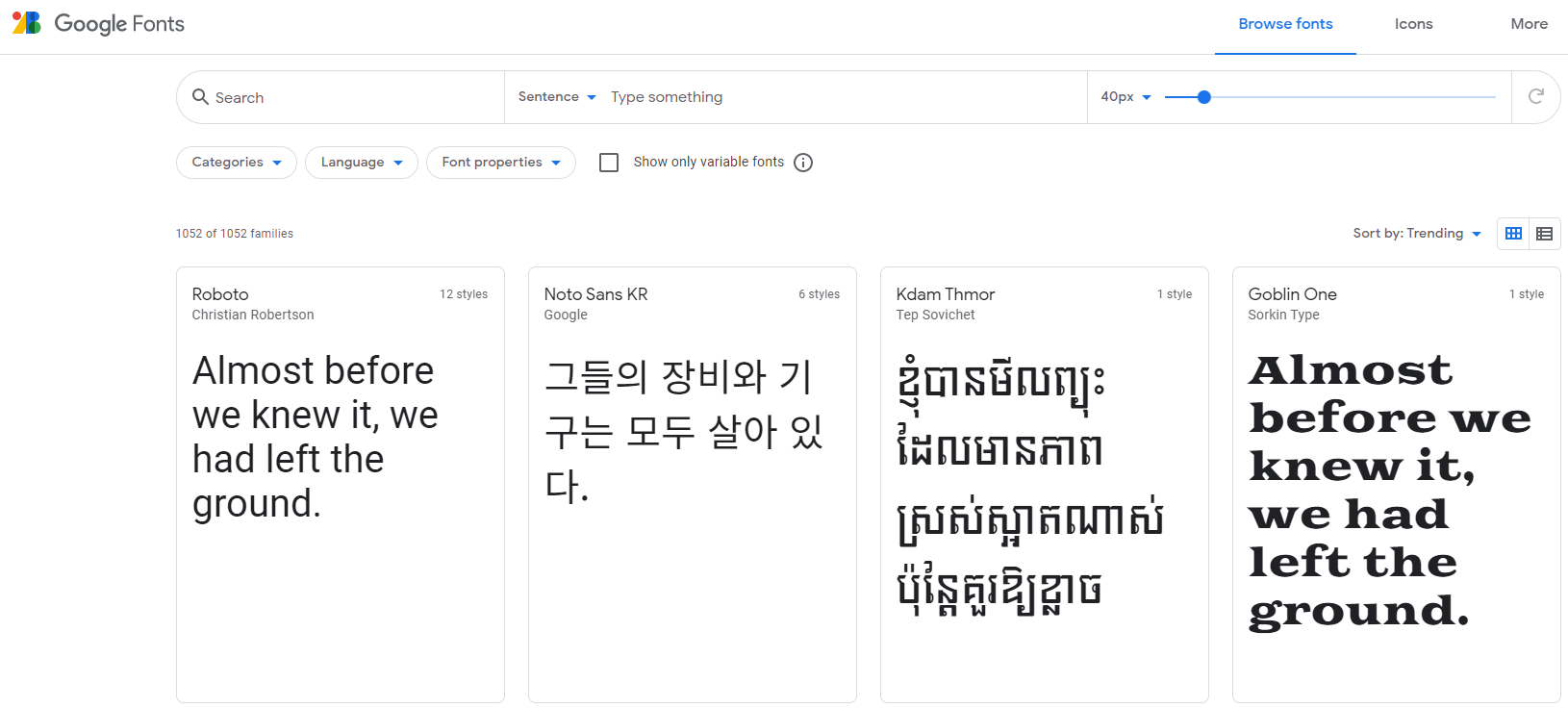This screenshot has width=1568, height=708.
Task: Open the Language filter dropdown
Action: point(362,163)
